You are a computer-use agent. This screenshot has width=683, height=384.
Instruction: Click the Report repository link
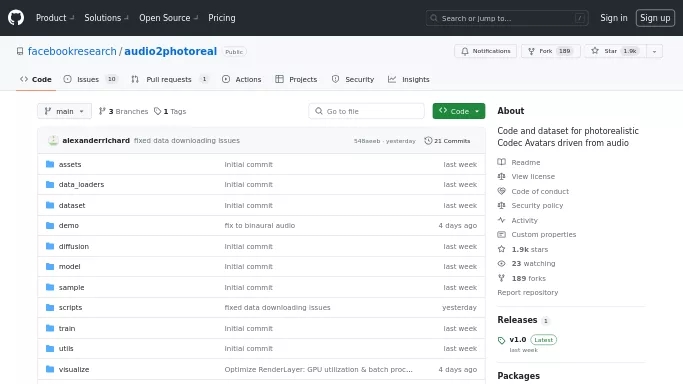[527, 293]
